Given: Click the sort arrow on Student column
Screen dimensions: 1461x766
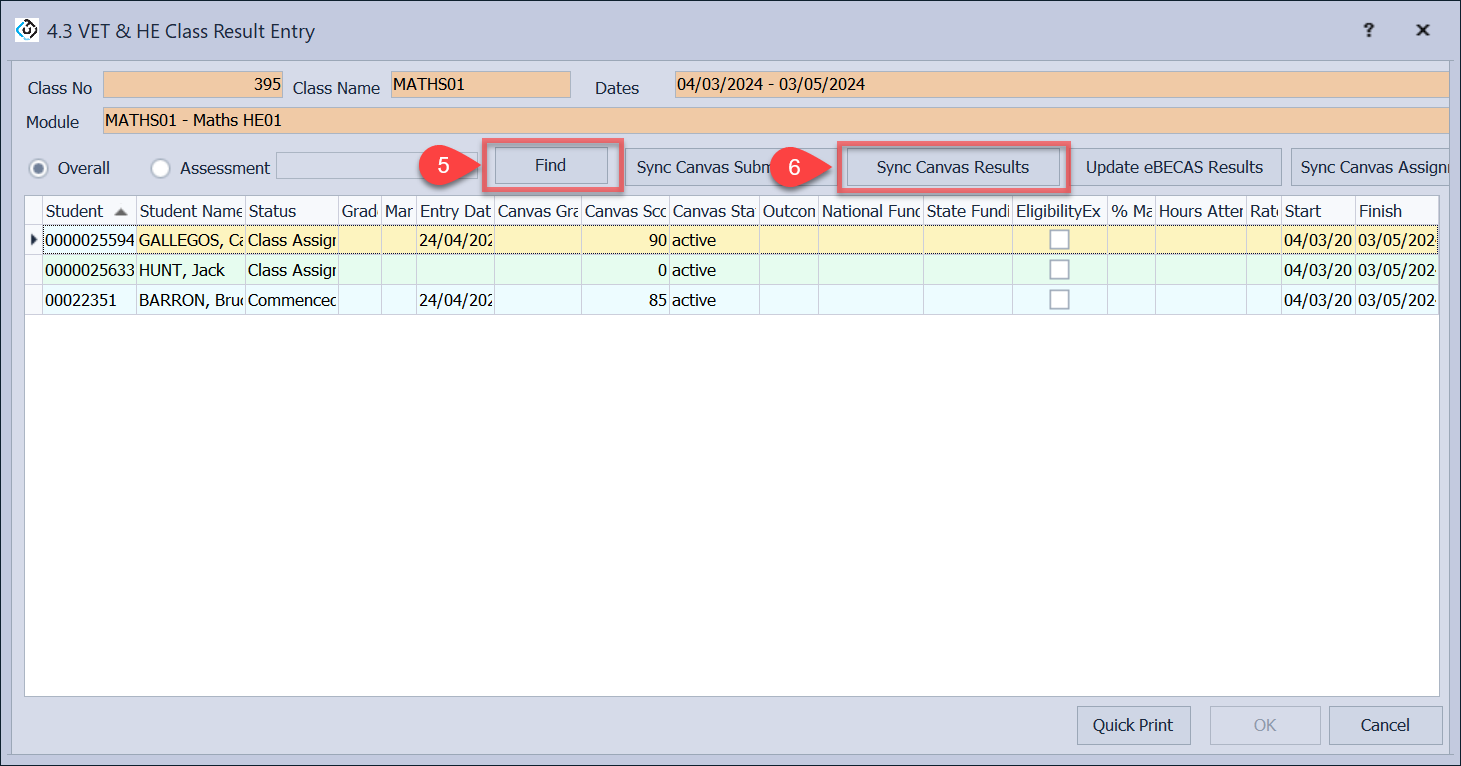Looking at the screenshot, I should coord(121,212).
